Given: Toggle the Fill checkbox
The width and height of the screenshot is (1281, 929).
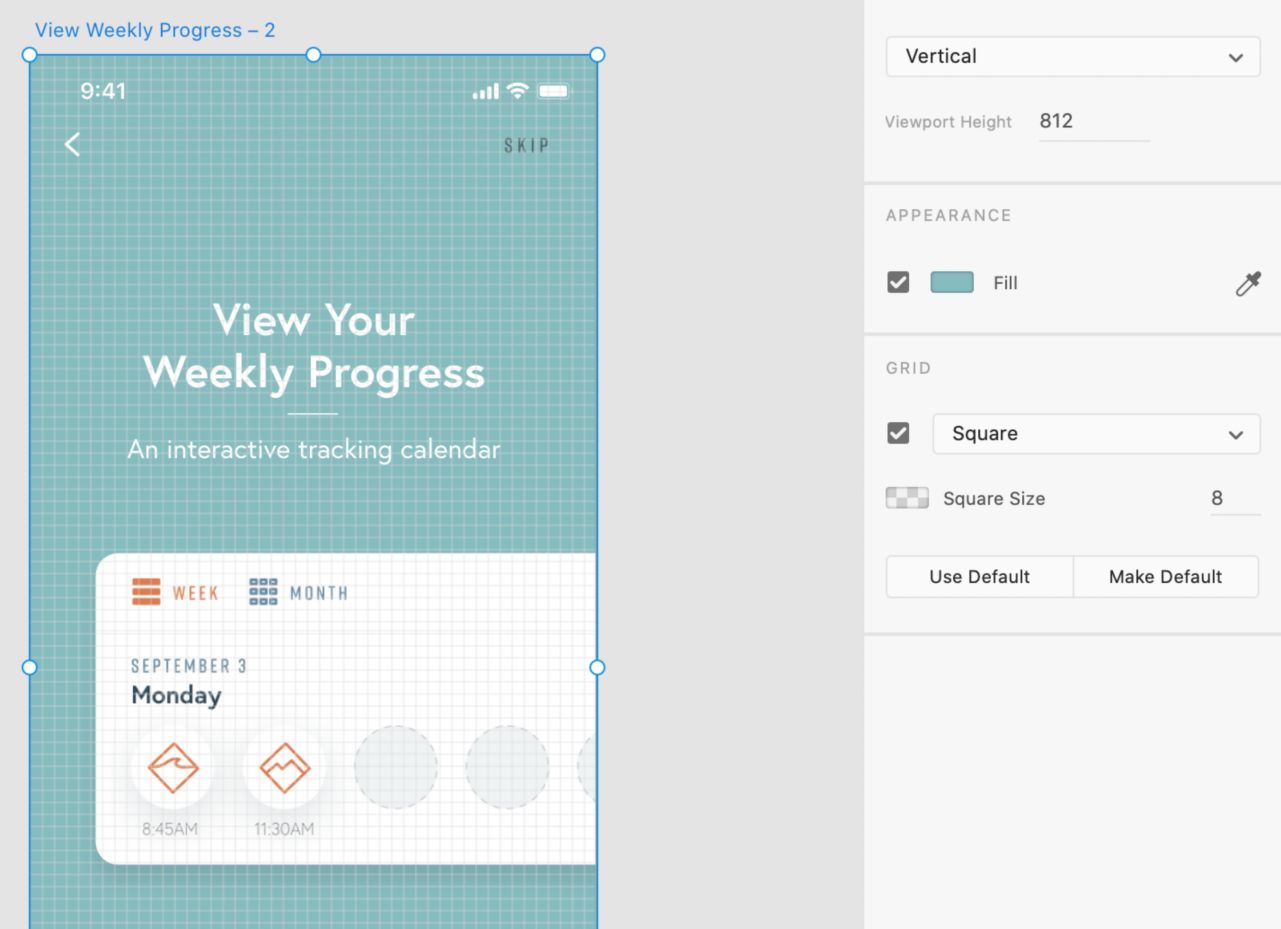Looking at the screenshot, I should pos(898,283).
